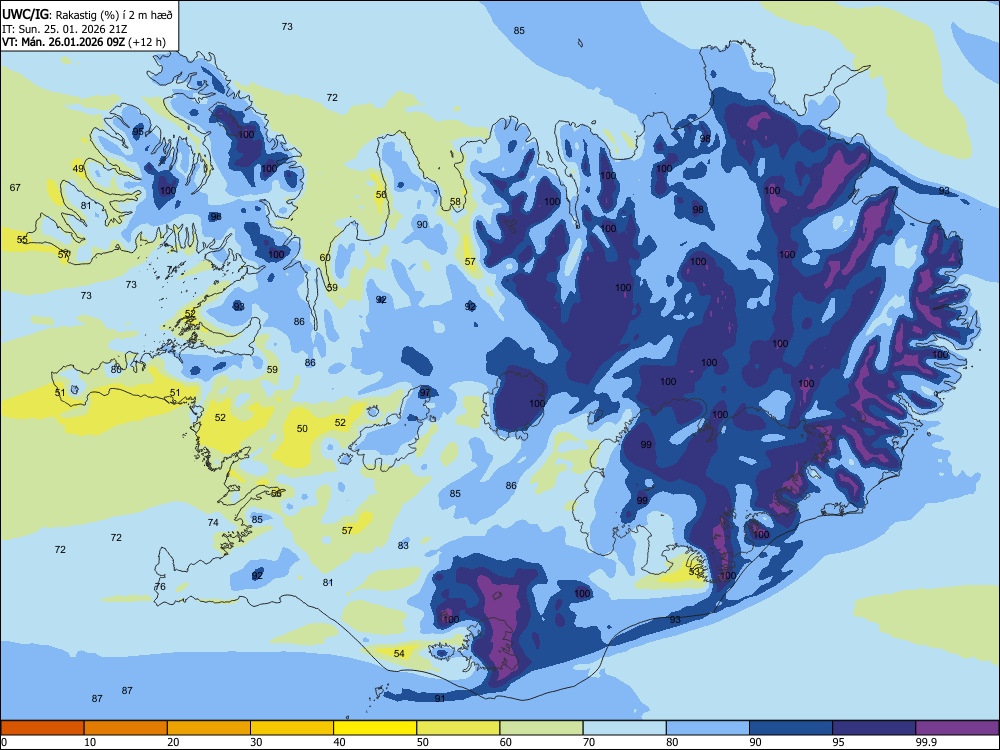Click the '49' humidity value on the map
Screen dimensions: 1000x750
[x=78, y=169]
